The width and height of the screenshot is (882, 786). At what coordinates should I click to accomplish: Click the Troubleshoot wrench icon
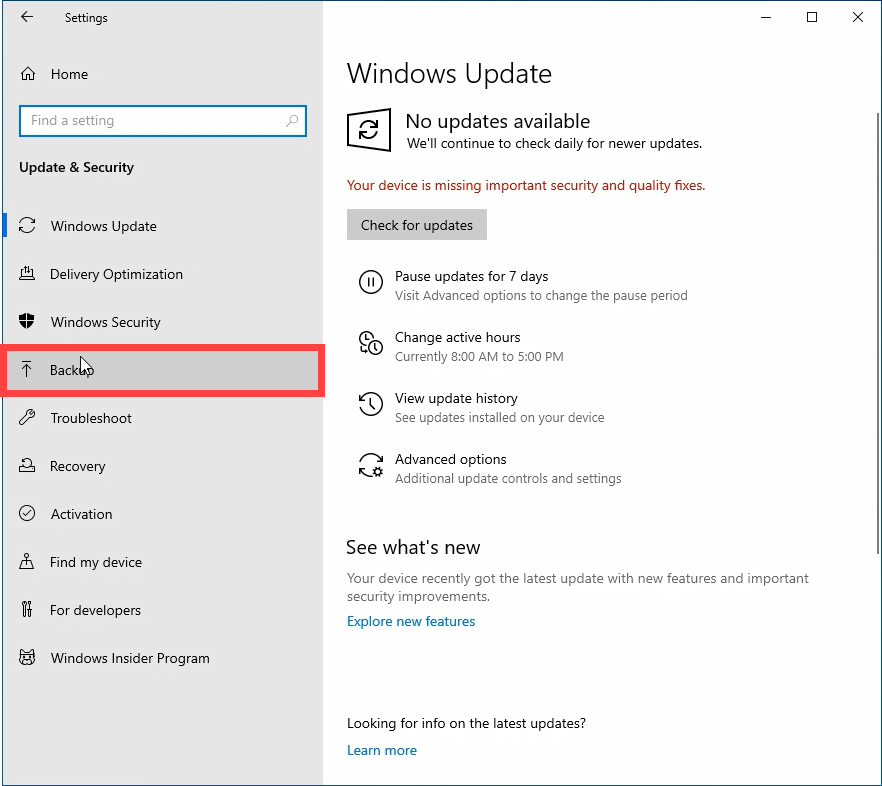pyautogui.click(x=27, y=417)
